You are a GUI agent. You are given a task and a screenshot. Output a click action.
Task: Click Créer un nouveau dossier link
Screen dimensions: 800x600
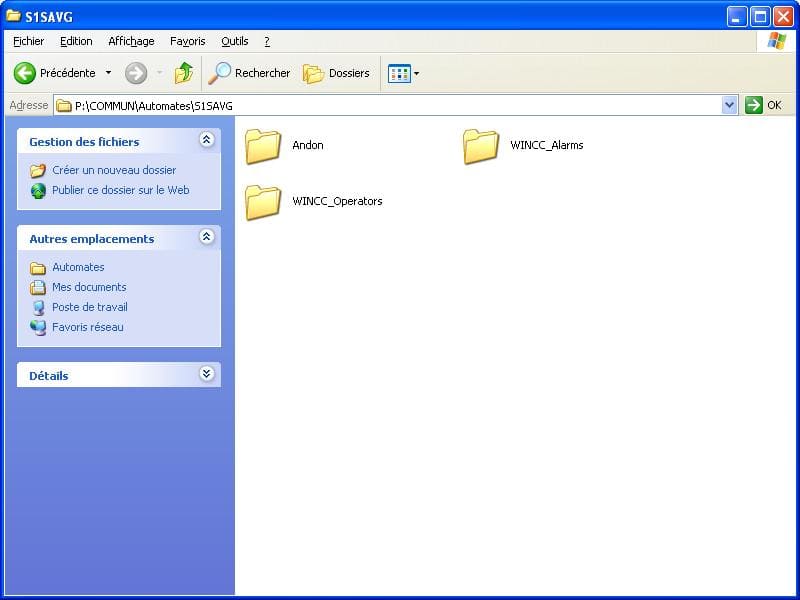[114, 170]
